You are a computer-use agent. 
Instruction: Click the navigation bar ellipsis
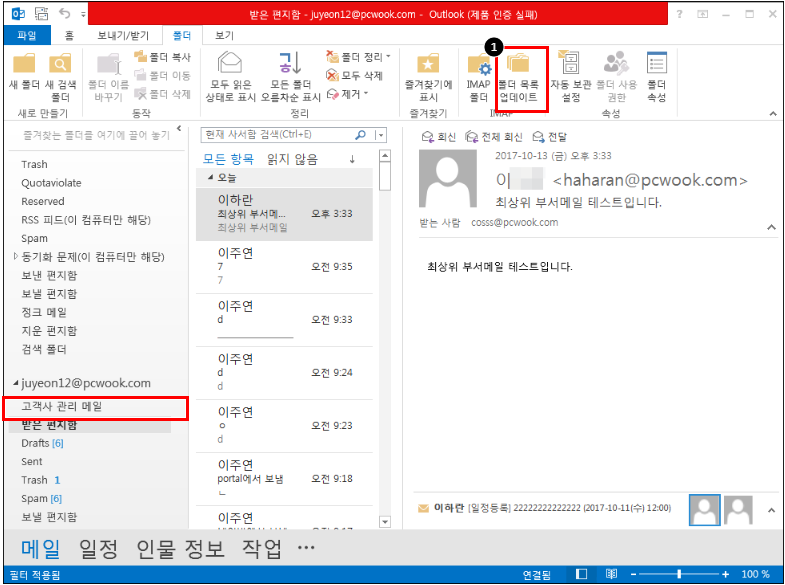306,547
